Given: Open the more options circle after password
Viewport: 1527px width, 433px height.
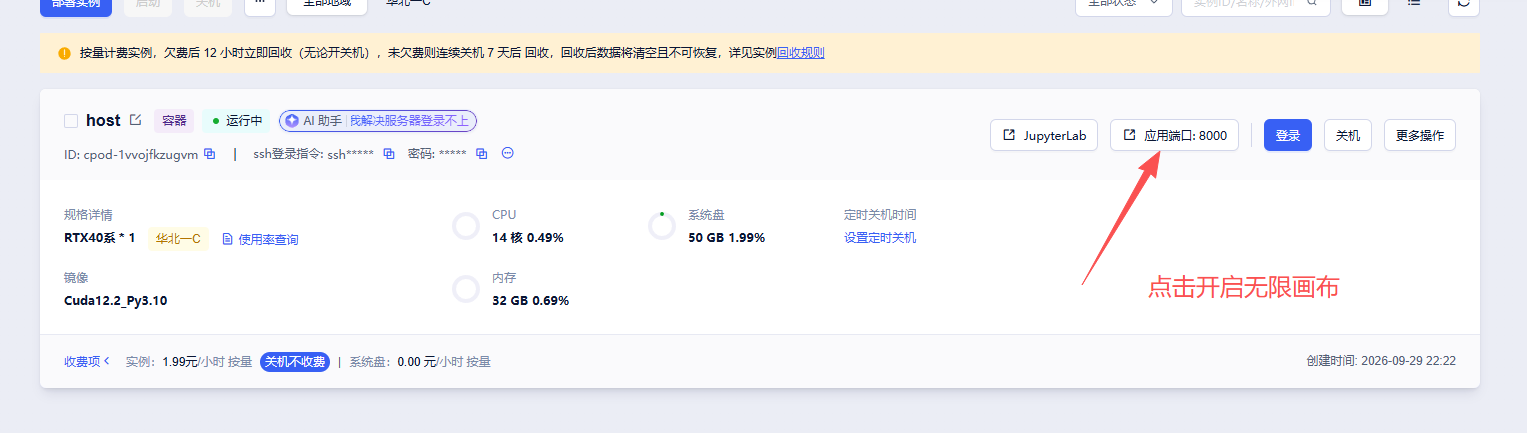Looking at the screenshot, I should (507, 154).
